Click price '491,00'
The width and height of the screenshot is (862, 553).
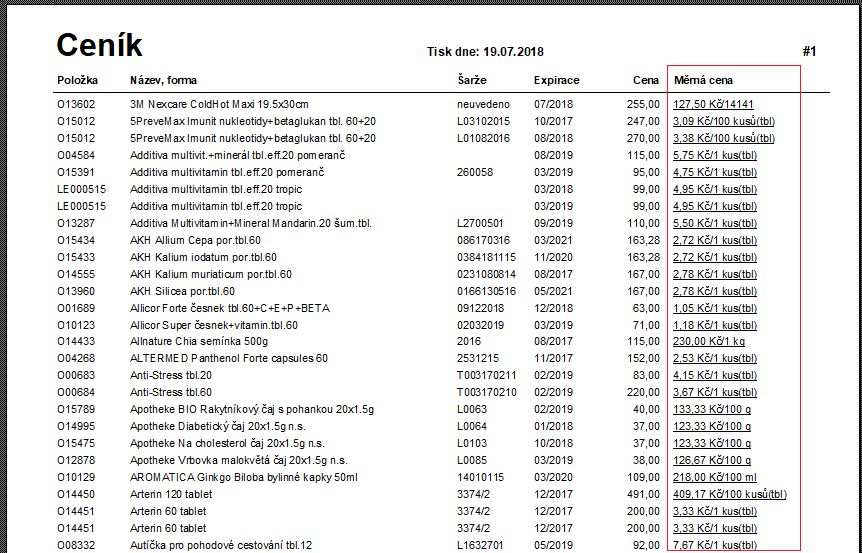643,495
